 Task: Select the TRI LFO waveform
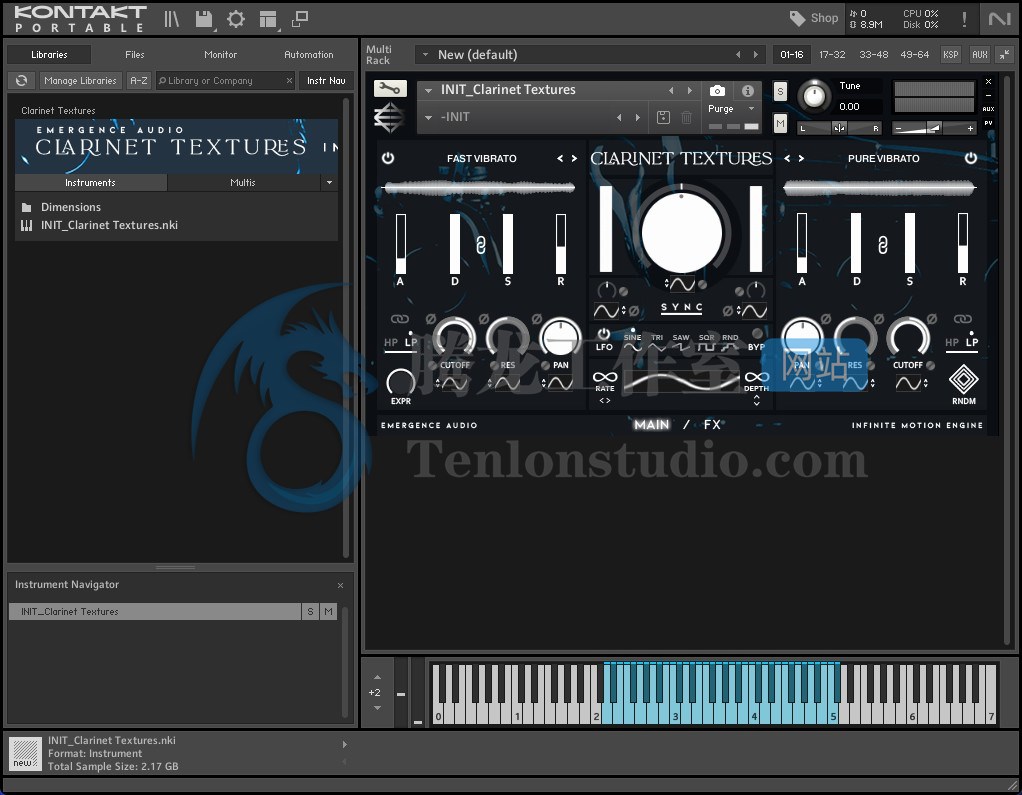(657, 343)
